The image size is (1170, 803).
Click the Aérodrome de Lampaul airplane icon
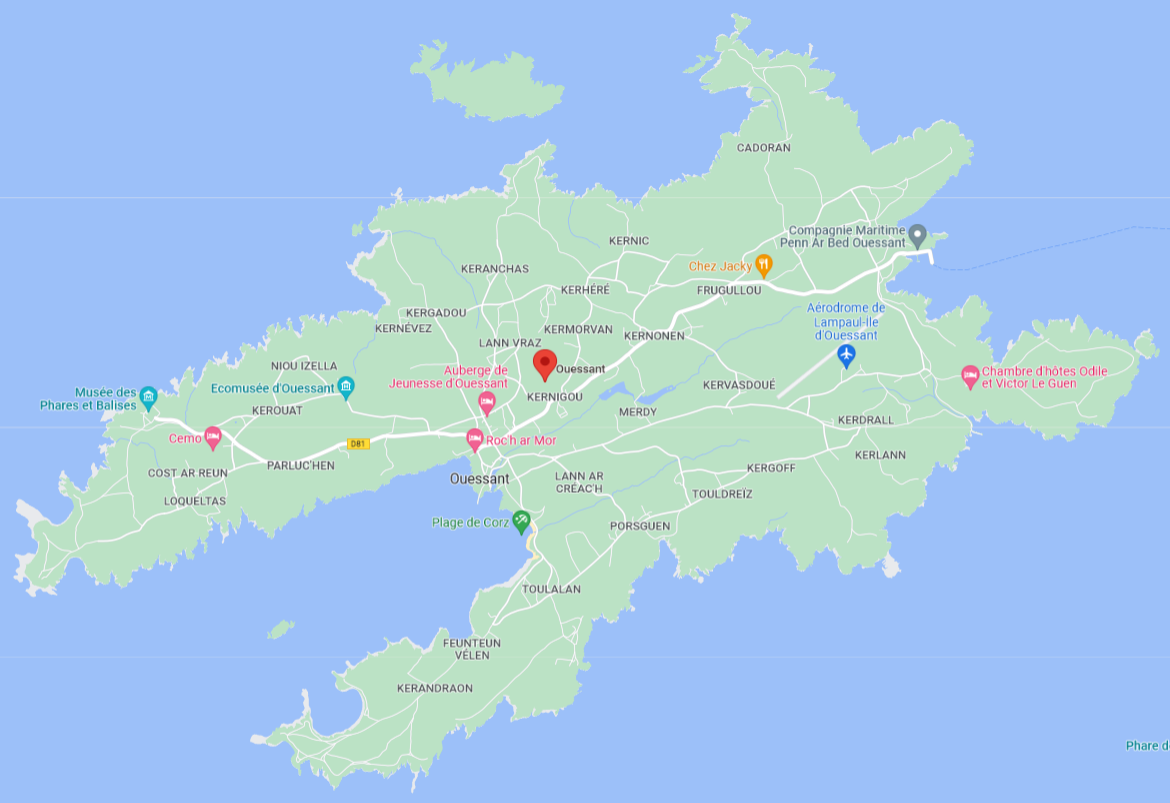pos(847,355)
